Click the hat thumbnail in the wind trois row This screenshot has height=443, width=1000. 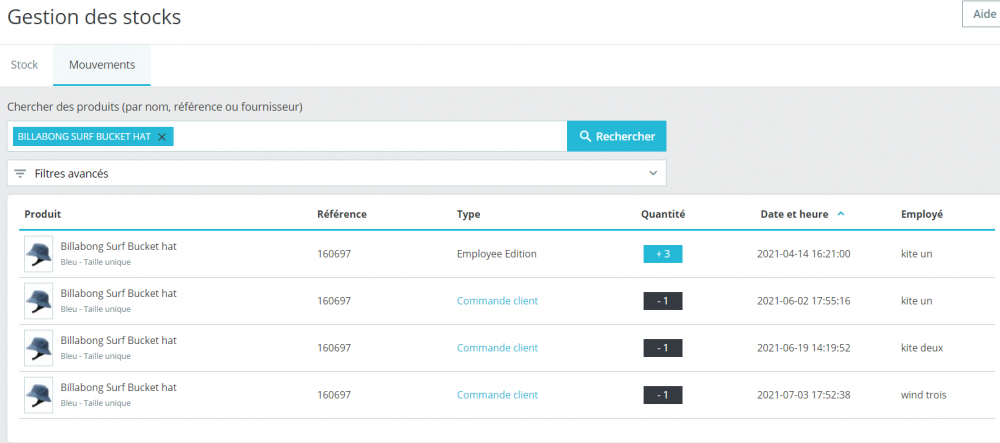point(39,395)
